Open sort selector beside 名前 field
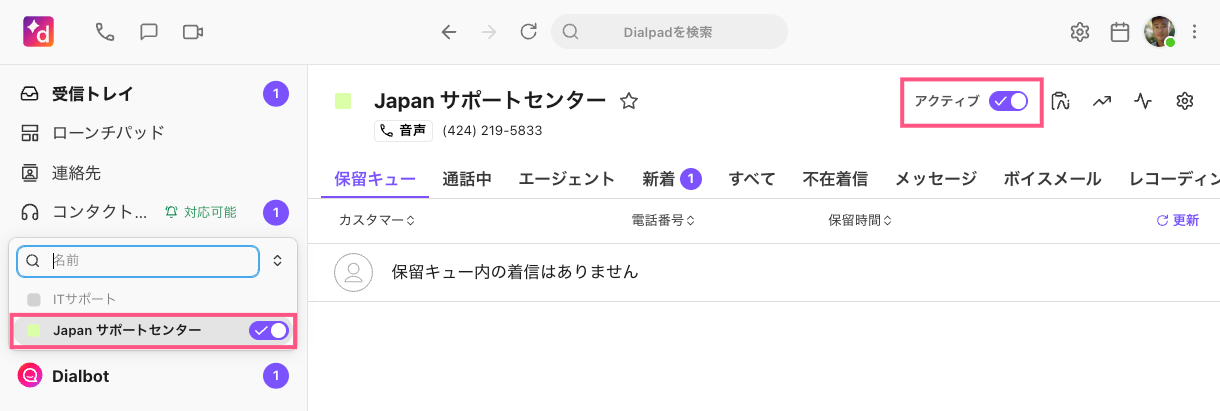The image size is (1220, 411). tap(277, 260)
